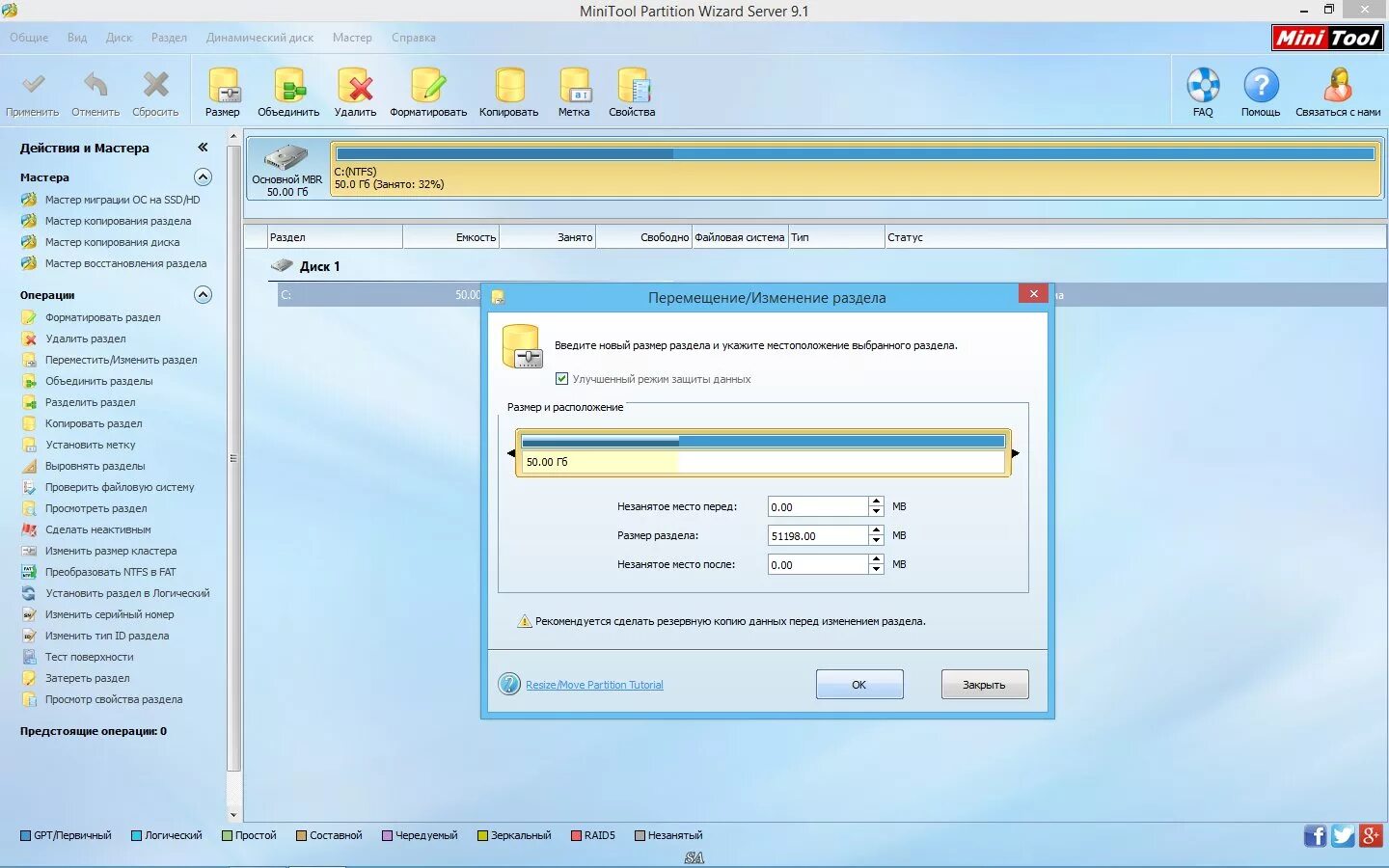Open the Google Plus icon
Viewport: 1389px width, 868px height.
point(1371,835)
